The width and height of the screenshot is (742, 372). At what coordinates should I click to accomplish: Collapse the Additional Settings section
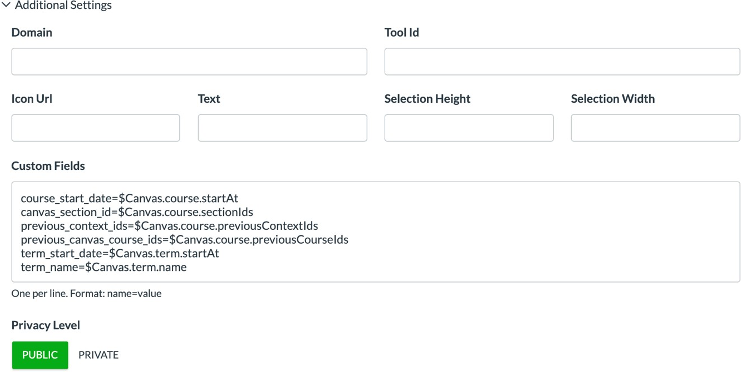57,6
